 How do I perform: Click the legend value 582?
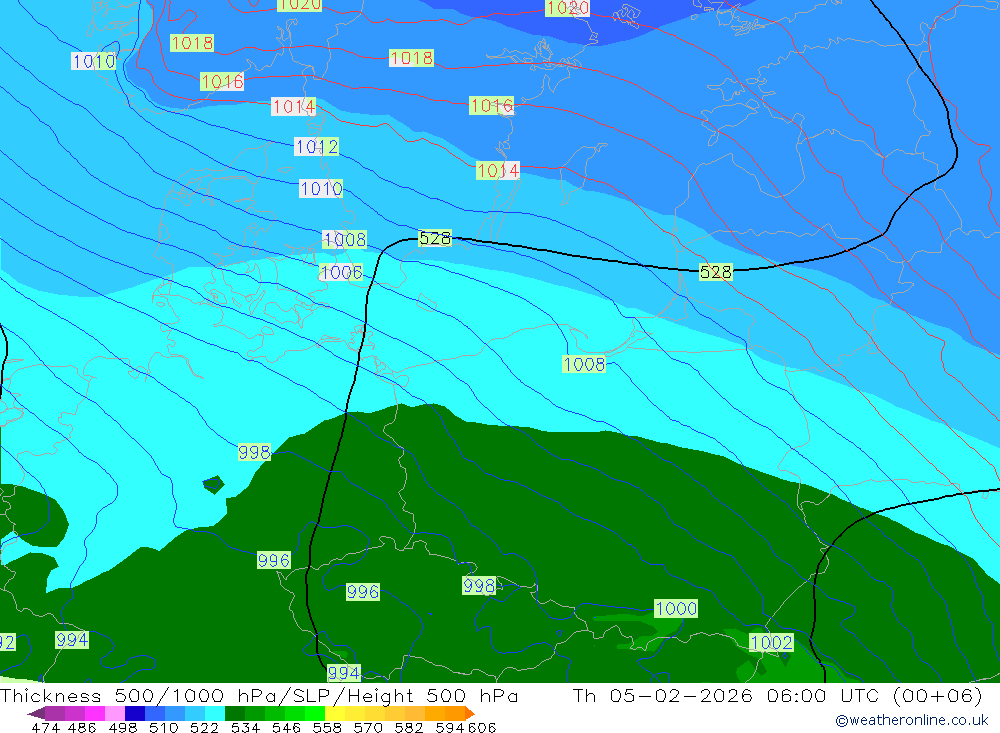[408, 727]
